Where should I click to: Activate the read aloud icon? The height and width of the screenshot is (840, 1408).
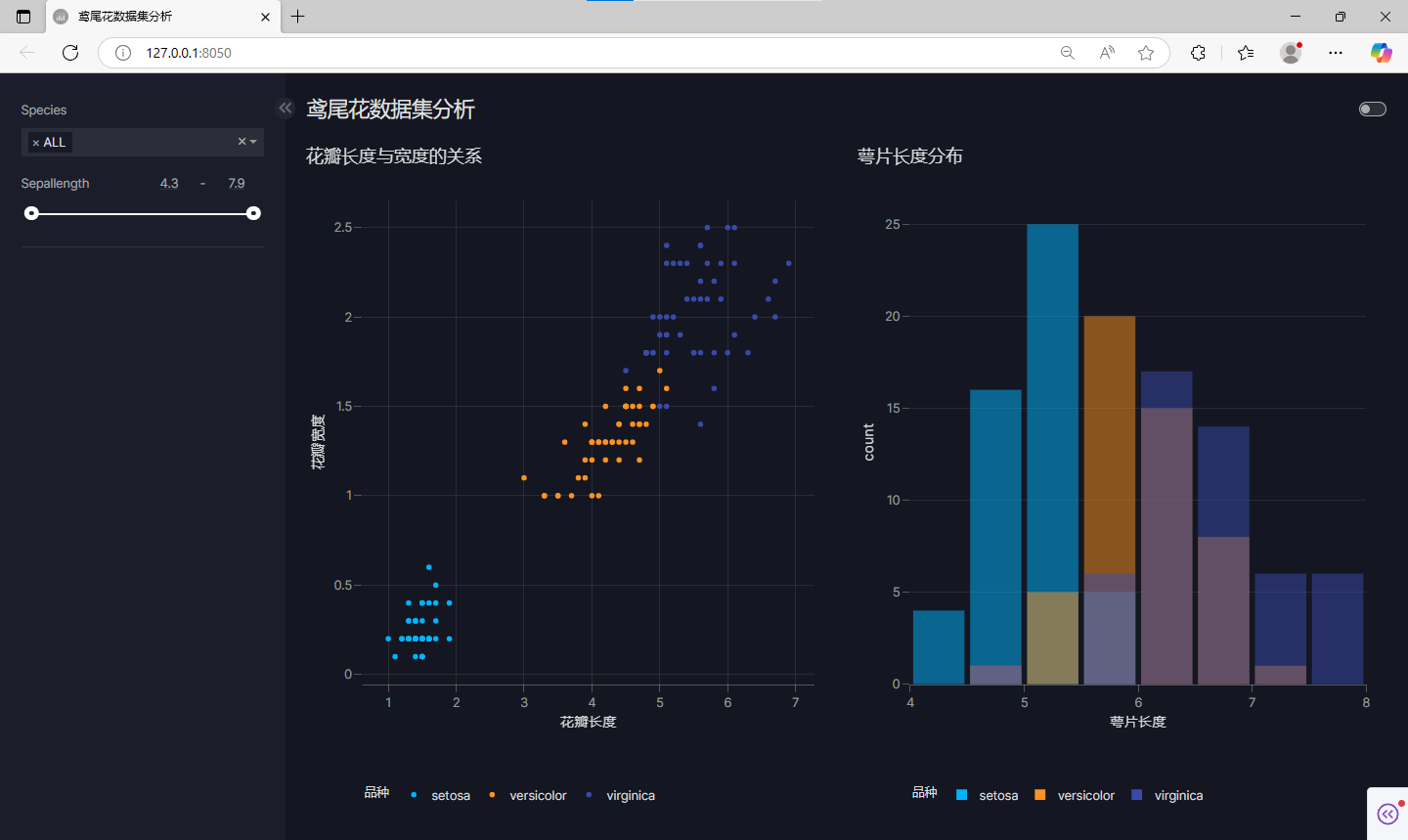click(1106, 52)
